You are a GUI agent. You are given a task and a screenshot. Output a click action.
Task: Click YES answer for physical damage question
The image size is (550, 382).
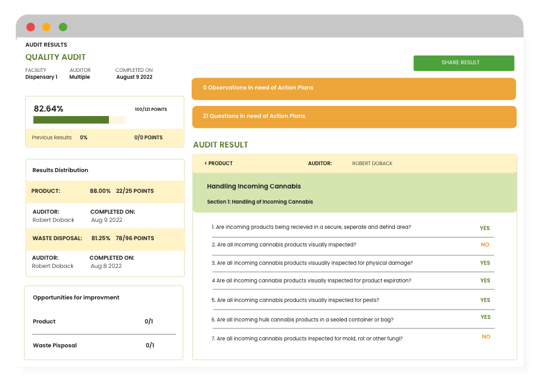tap(485, 263)
